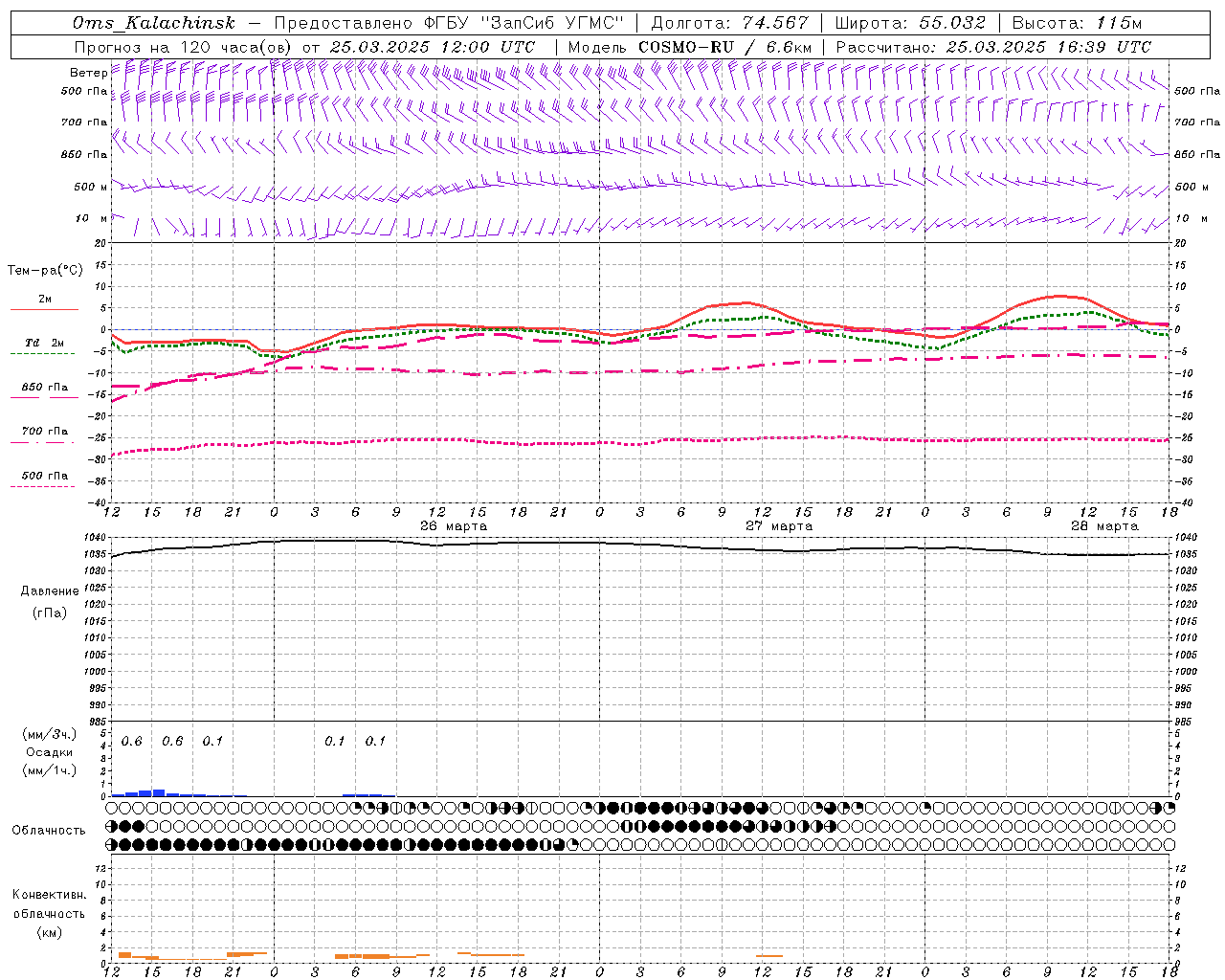Viewport: 1225px width, 980px height.
Task: Click the longitude value 74.567
Action: [x=774, y=23]
